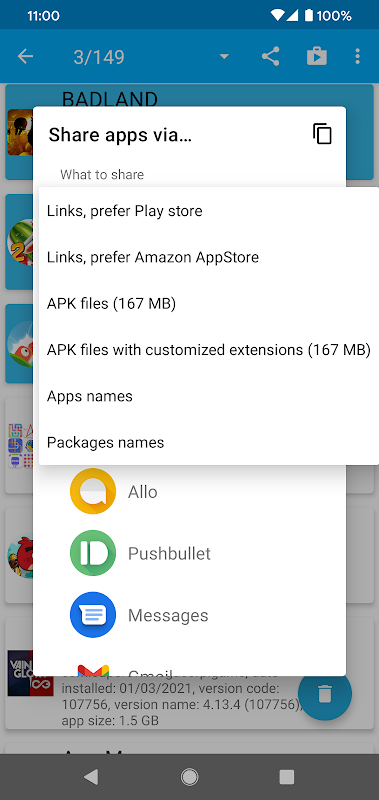Image resolution: width=379 pixels, height=800 pixels.
Task: Choose APK files (167 MB) option
Action: (x=209, y=304)
